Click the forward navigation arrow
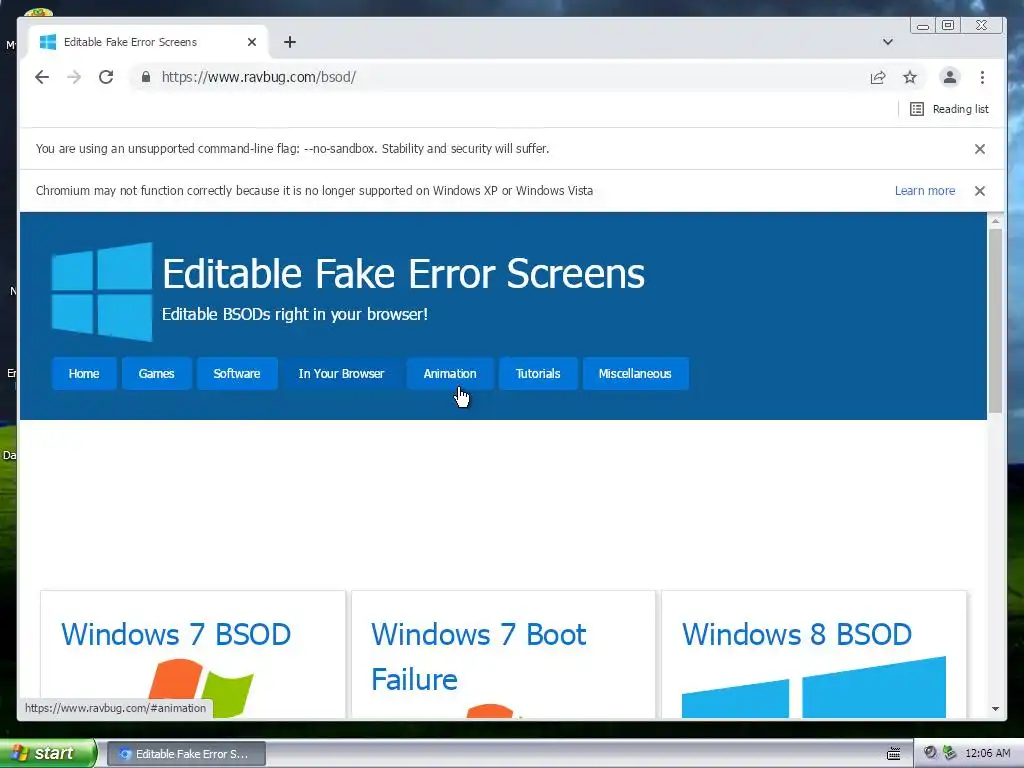 74,77
